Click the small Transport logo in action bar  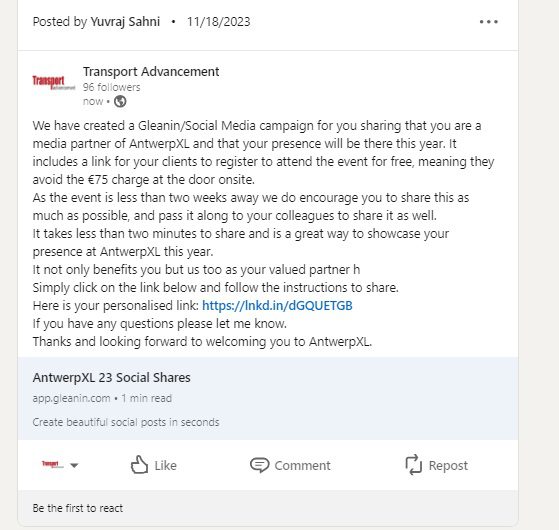click(53, 464)
